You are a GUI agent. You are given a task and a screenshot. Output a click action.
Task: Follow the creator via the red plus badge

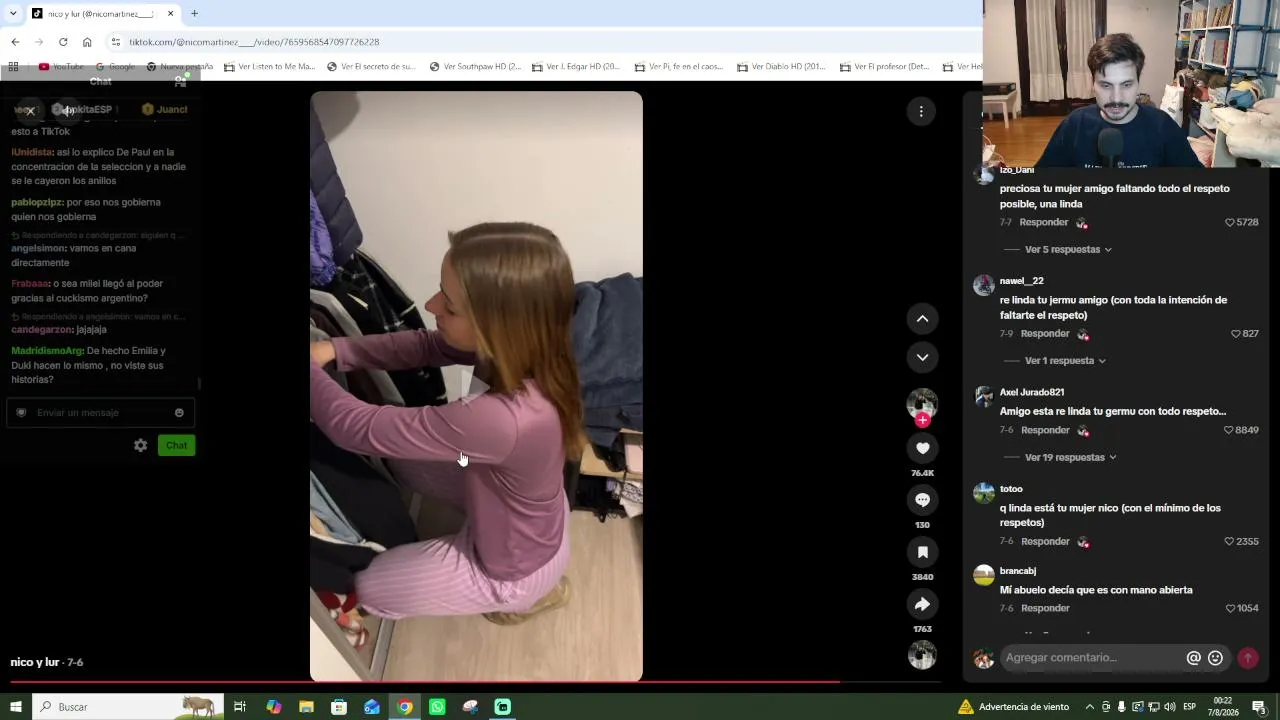pos(922,420)
